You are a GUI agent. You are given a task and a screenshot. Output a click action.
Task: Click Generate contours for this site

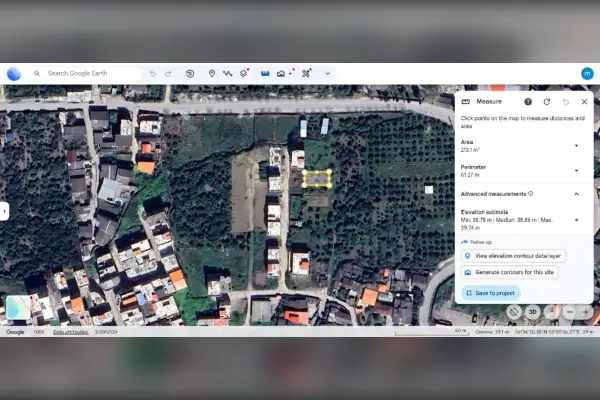(x=510, y=272)
